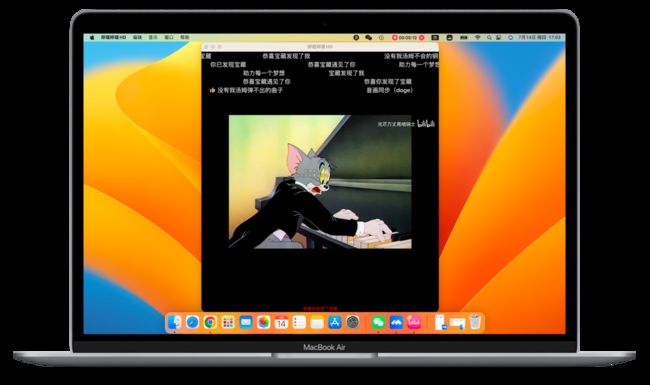Open the 显示 menu

153,37
